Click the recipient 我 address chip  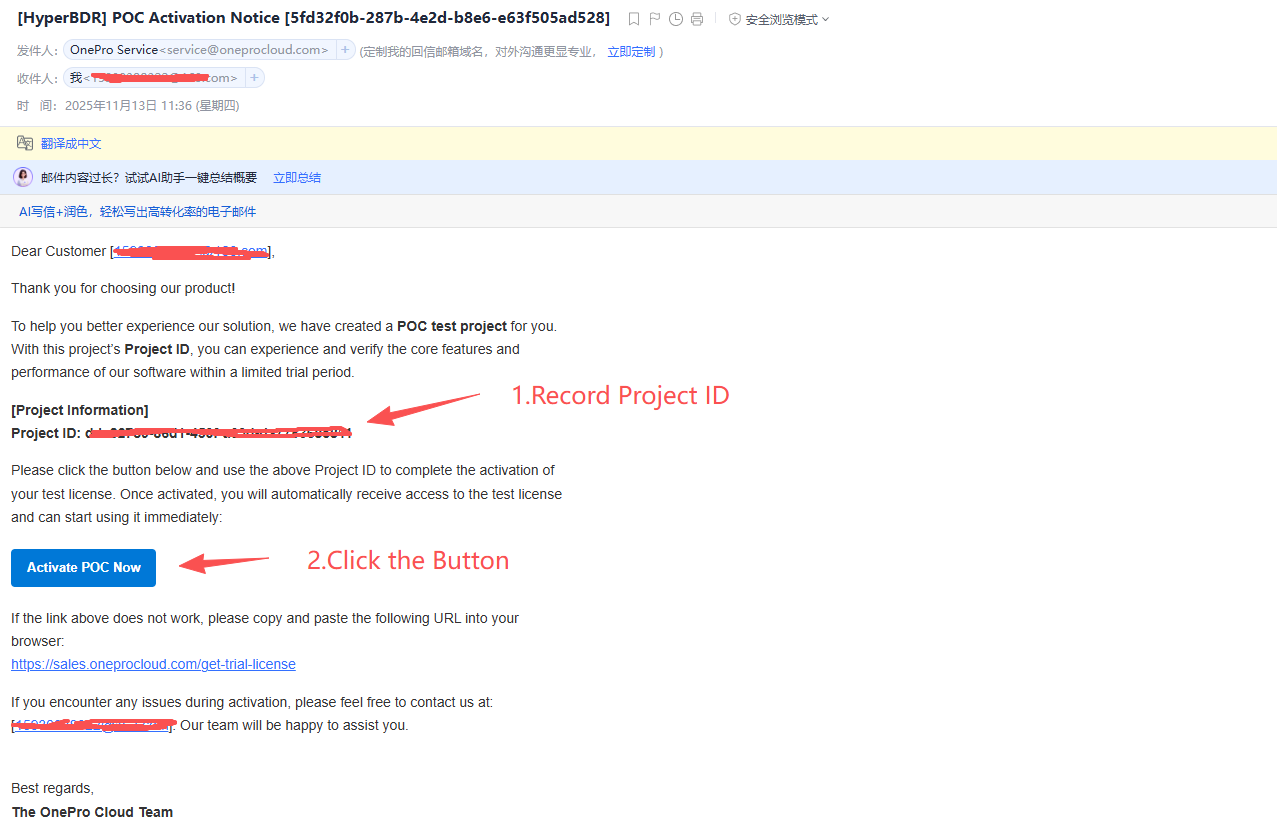153,78
